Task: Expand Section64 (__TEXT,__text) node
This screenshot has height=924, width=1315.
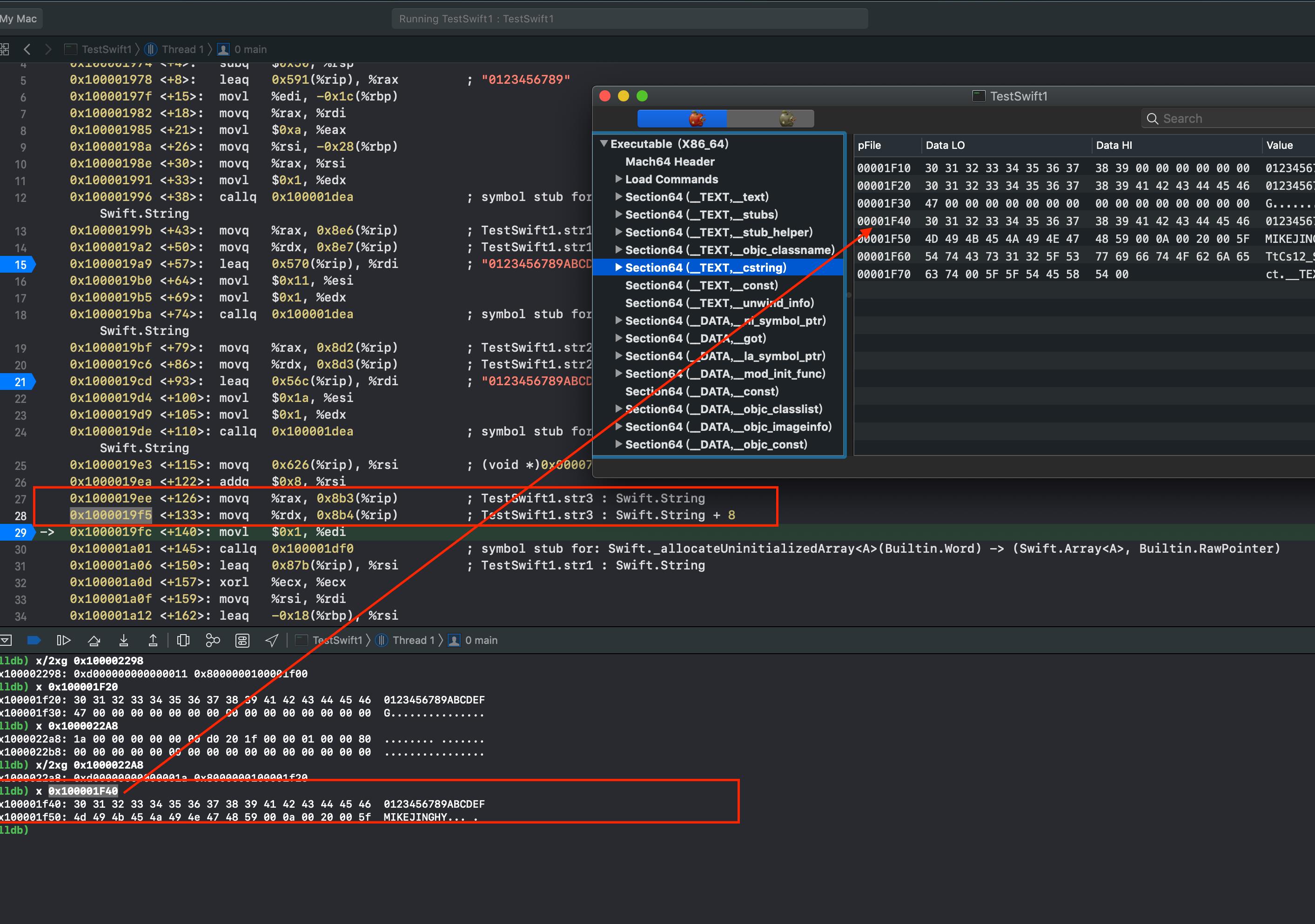Action: [x=618, y=197]
